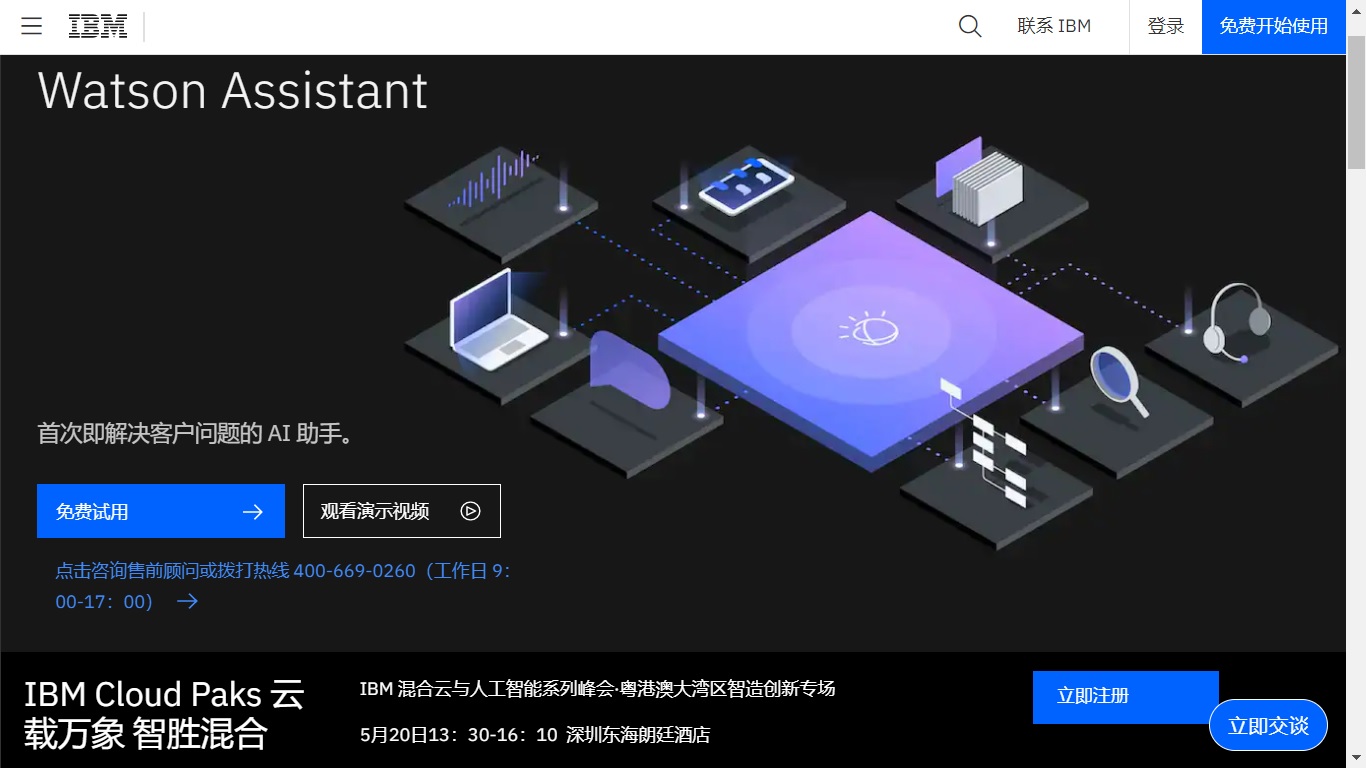Click the mobile phone illustration
Image resolution: width=1366 pixels, height=768 pixels.
click(x=746, y=185)
